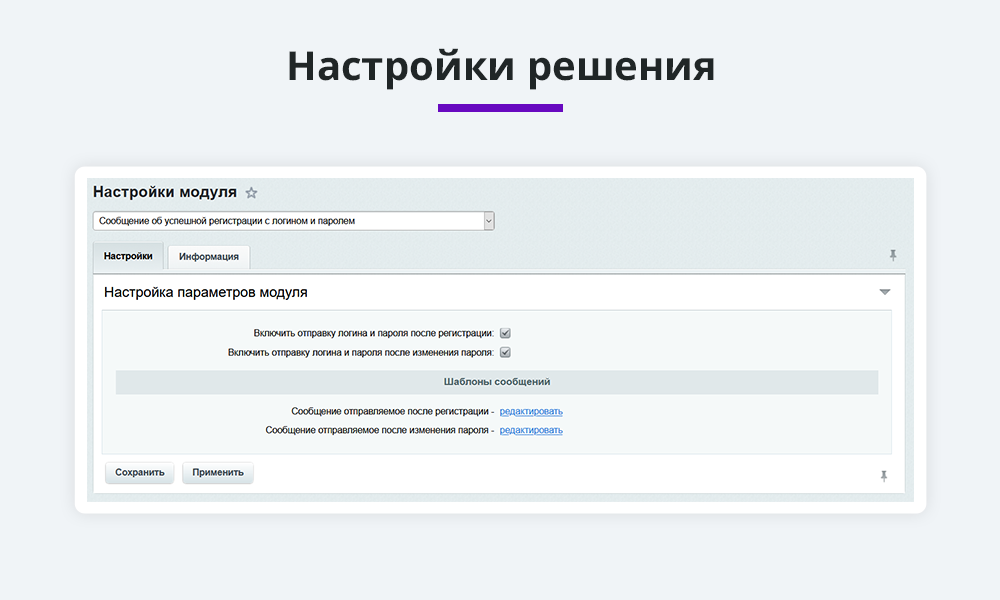
Task: Click the pin icon beside the Применить button
Action: 883,476
